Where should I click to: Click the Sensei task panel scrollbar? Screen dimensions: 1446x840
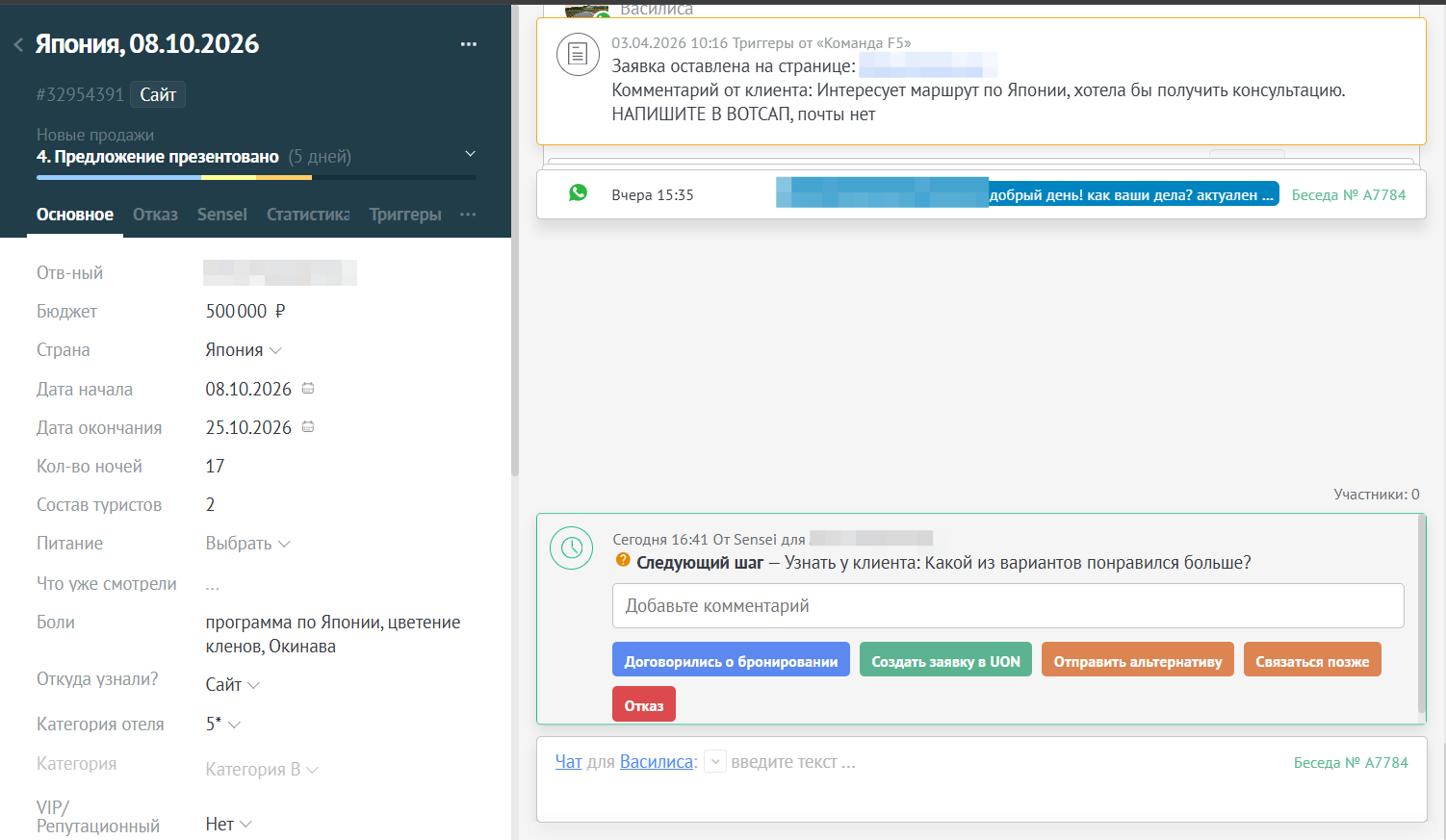point(1422,616)
